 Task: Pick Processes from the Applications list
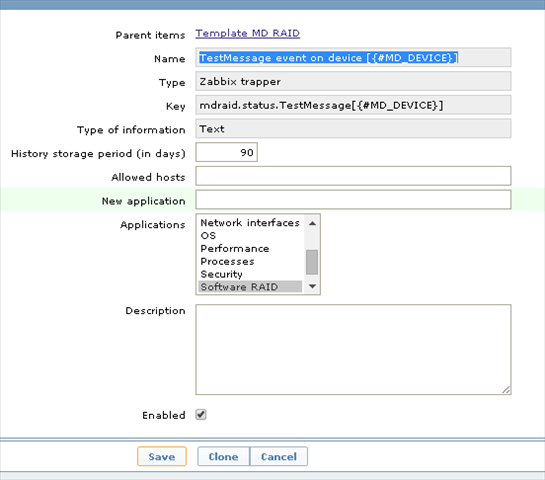[x=250, y=261]
